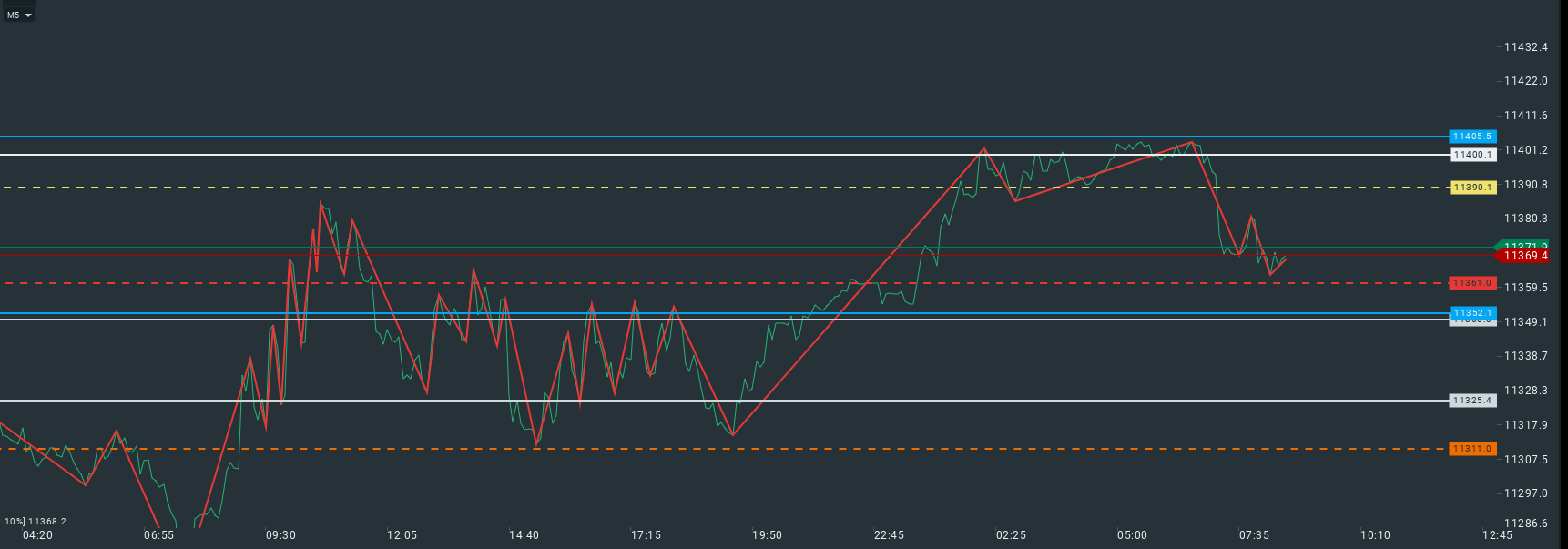Click the 11432.4 price scale value
Screen dimensions: 1568x549
[x=1525, y=47]
